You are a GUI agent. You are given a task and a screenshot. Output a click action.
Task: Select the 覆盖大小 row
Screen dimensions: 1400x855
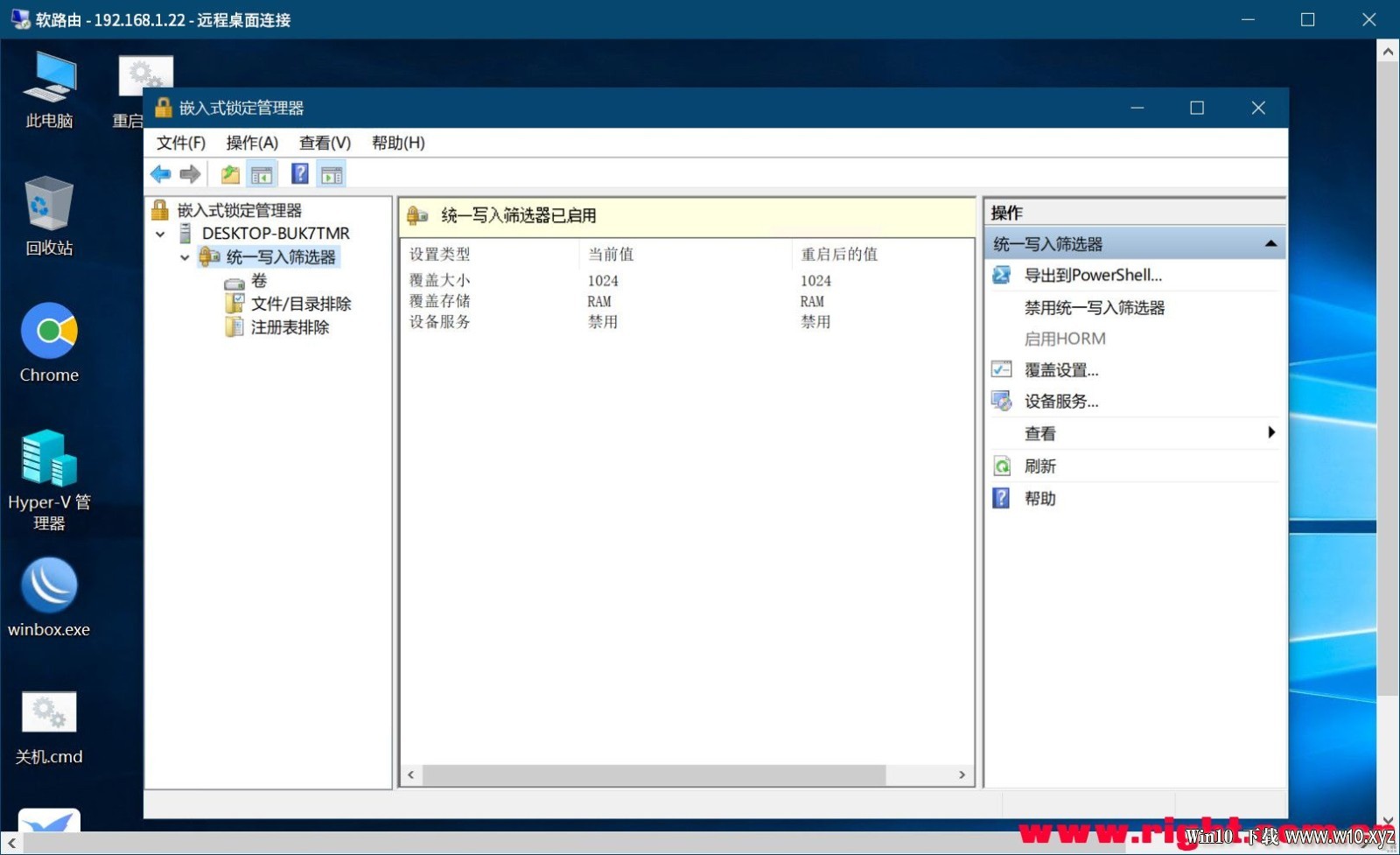pyautogui.click(x=687, y=281)
